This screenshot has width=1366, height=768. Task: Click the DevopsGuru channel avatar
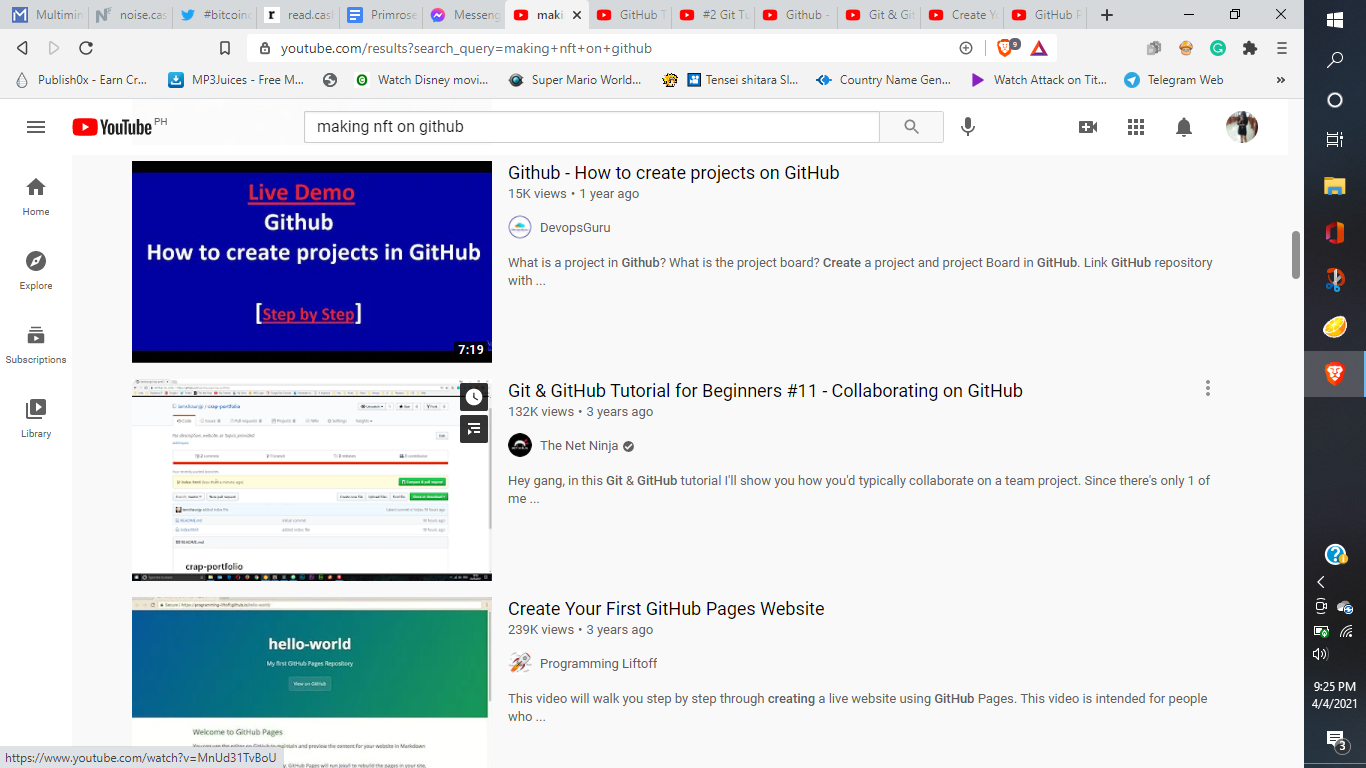click(x=520, y=227)
